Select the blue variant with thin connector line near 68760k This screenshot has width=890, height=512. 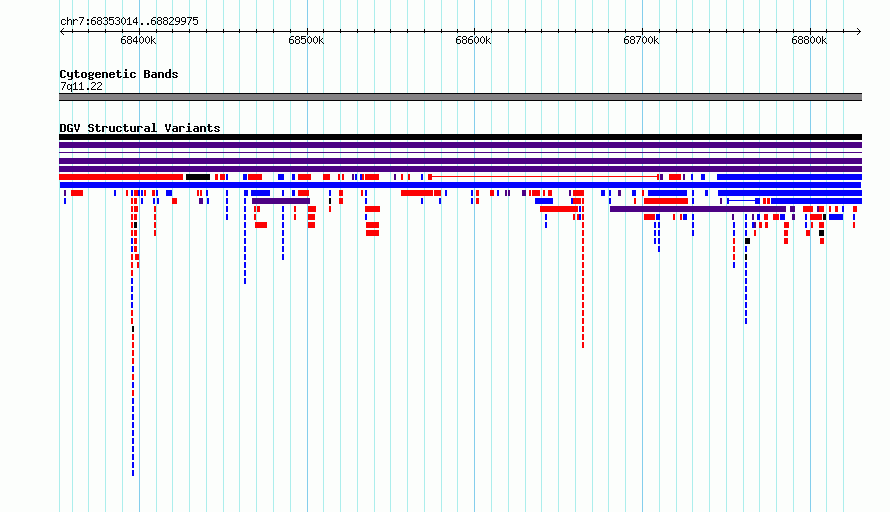pos(744,201)
